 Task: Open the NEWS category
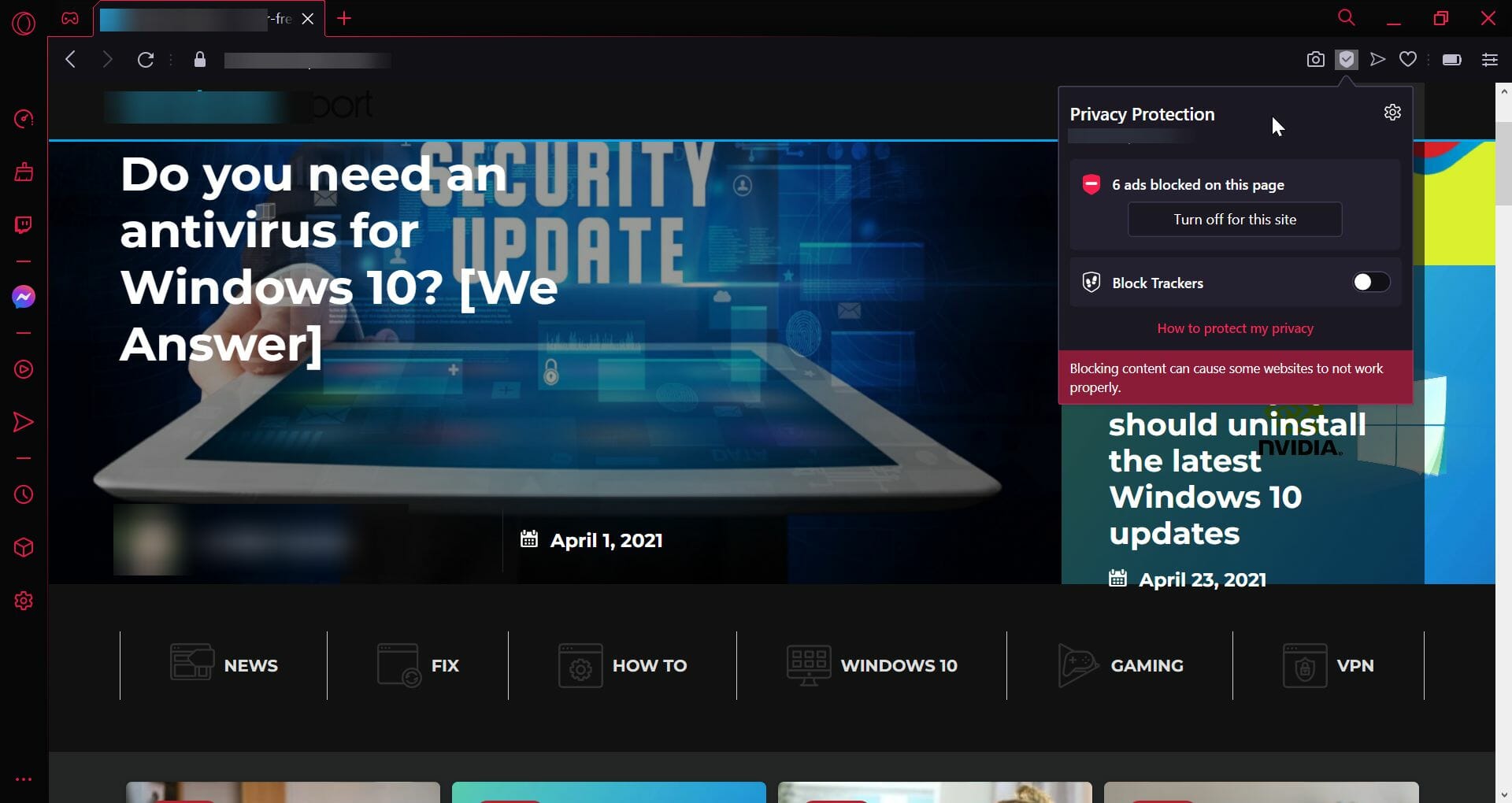coord(224,665)
